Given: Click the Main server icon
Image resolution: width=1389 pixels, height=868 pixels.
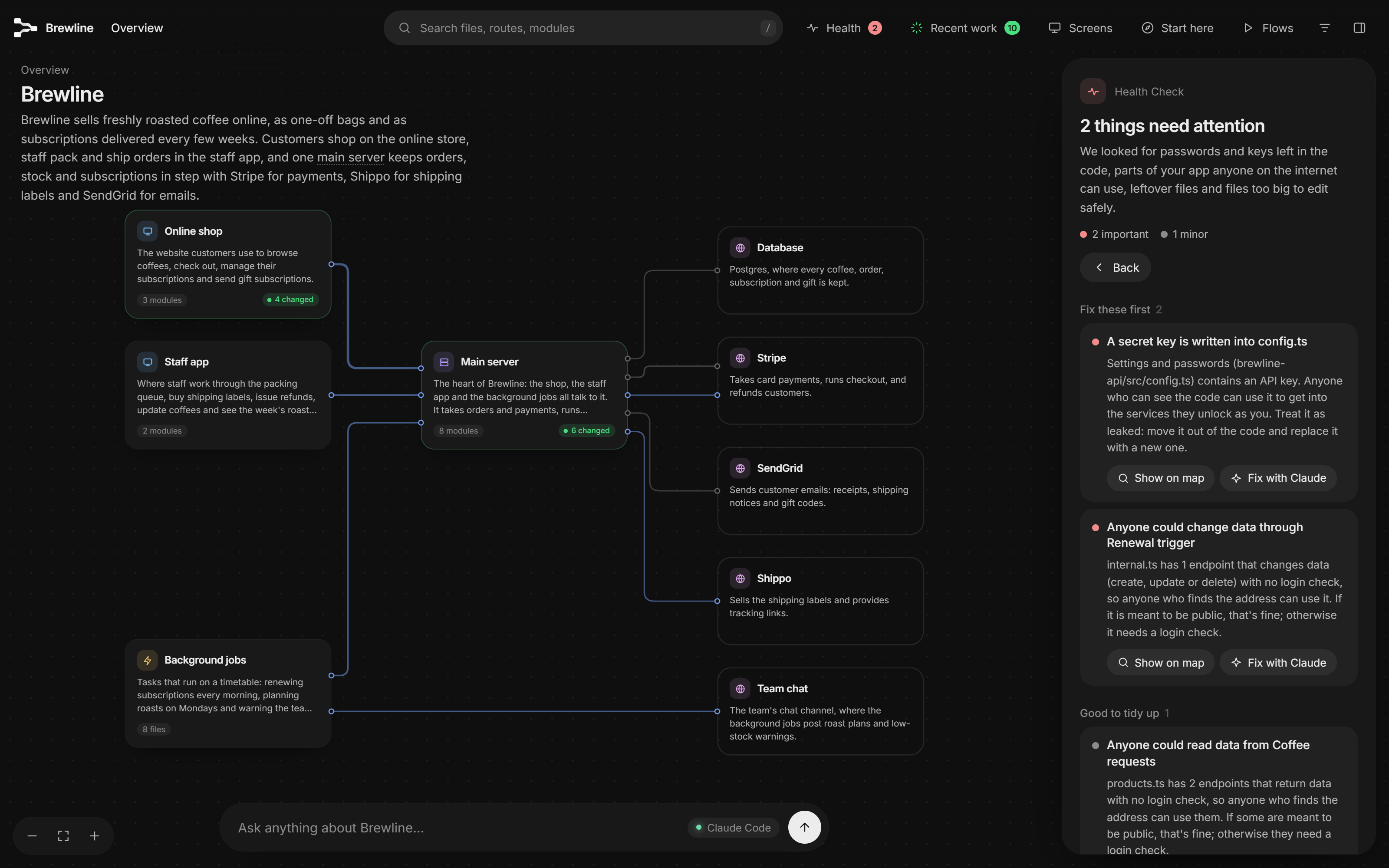Looking at the screenshot, I should [444, 362].
